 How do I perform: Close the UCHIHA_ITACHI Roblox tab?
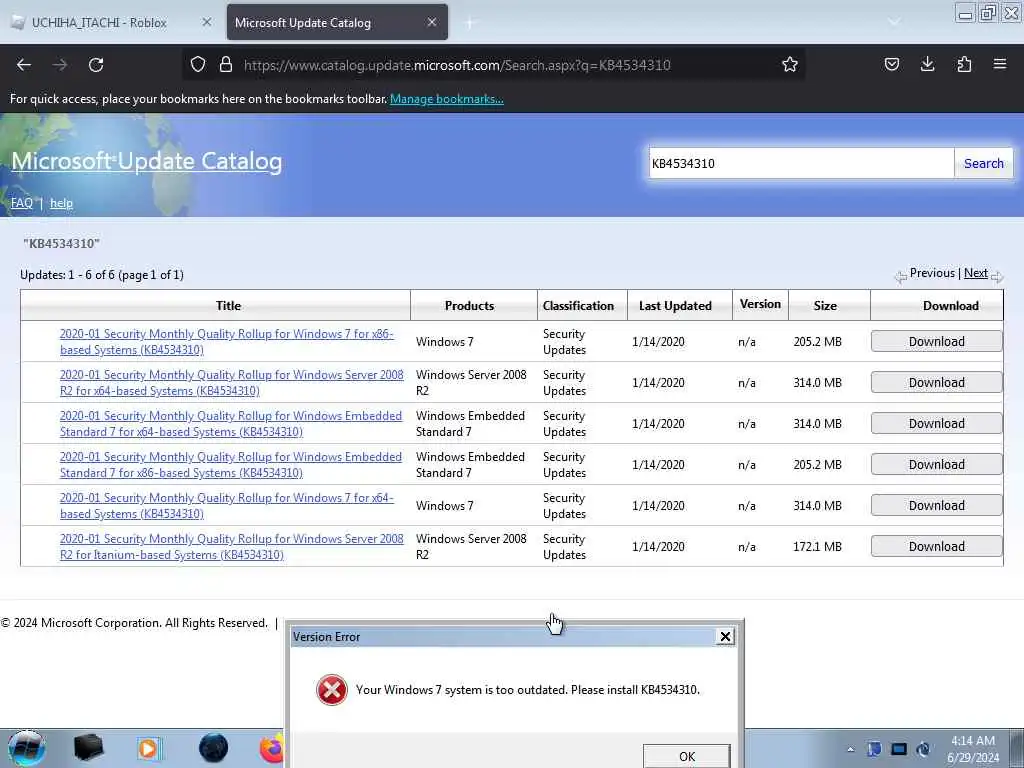pyautogui.click(x=206, y=22)
